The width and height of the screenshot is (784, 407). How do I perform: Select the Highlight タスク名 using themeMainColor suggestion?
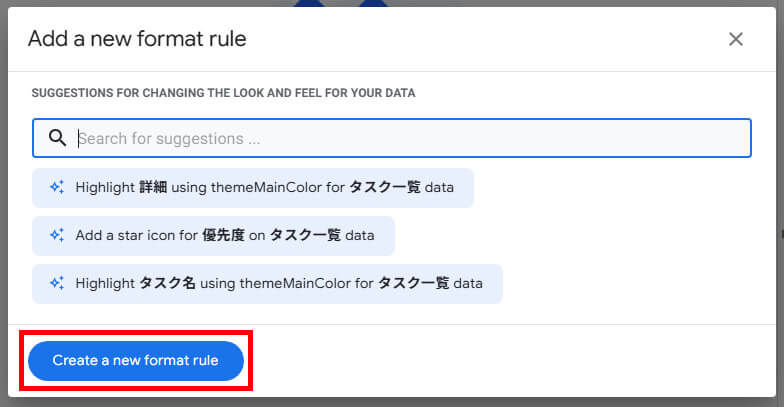(267, 283)
